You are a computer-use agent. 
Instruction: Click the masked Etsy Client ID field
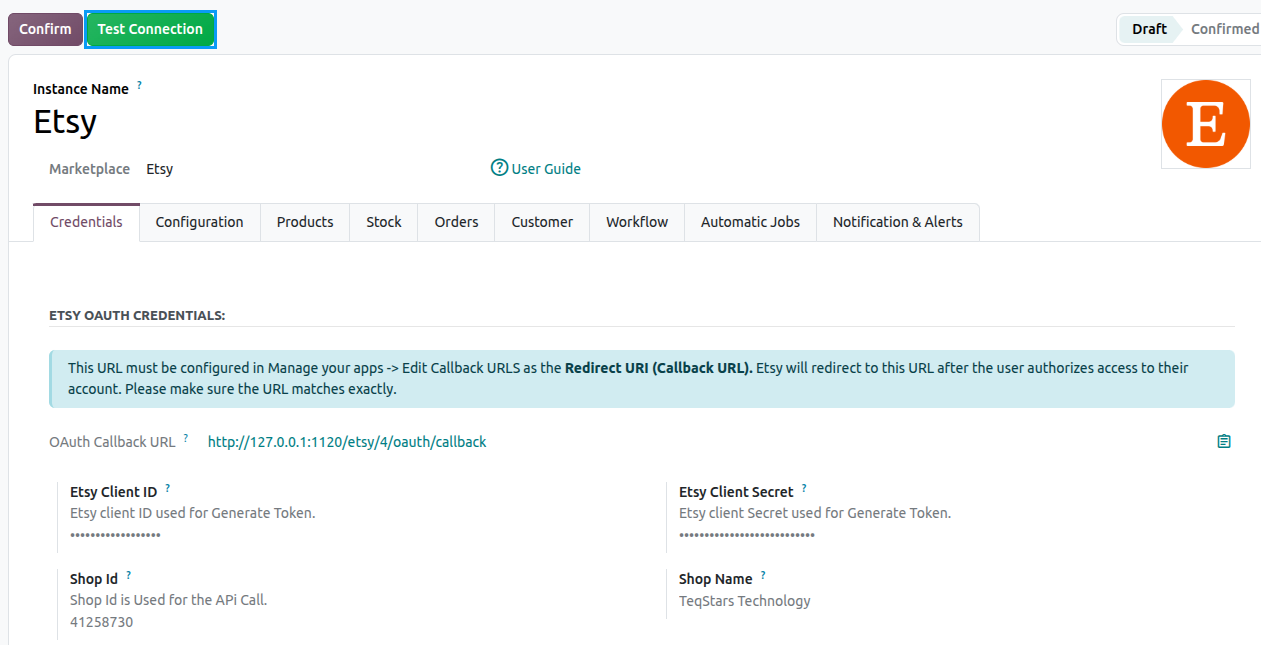click(115, 535)
